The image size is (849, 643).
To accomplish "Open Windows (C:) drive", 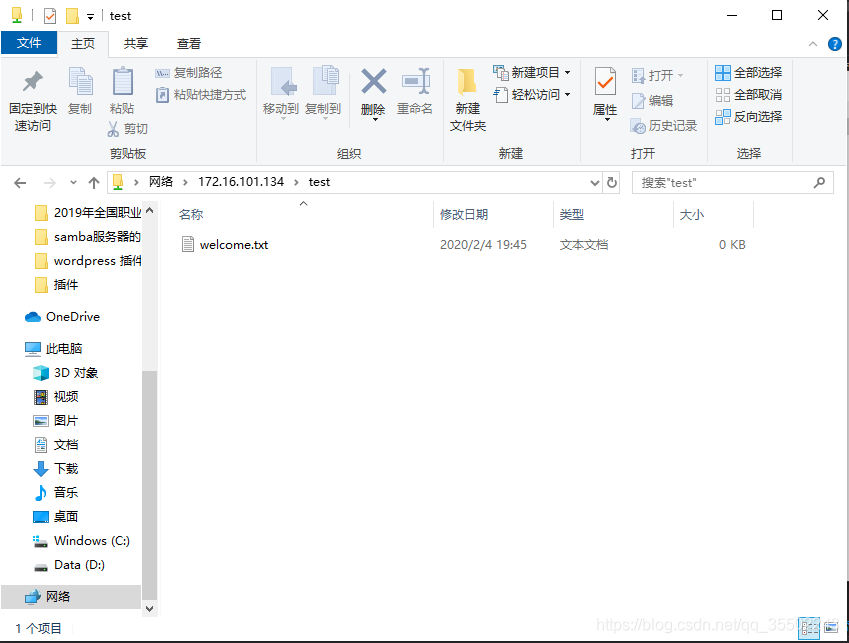I will click(81, 541).
